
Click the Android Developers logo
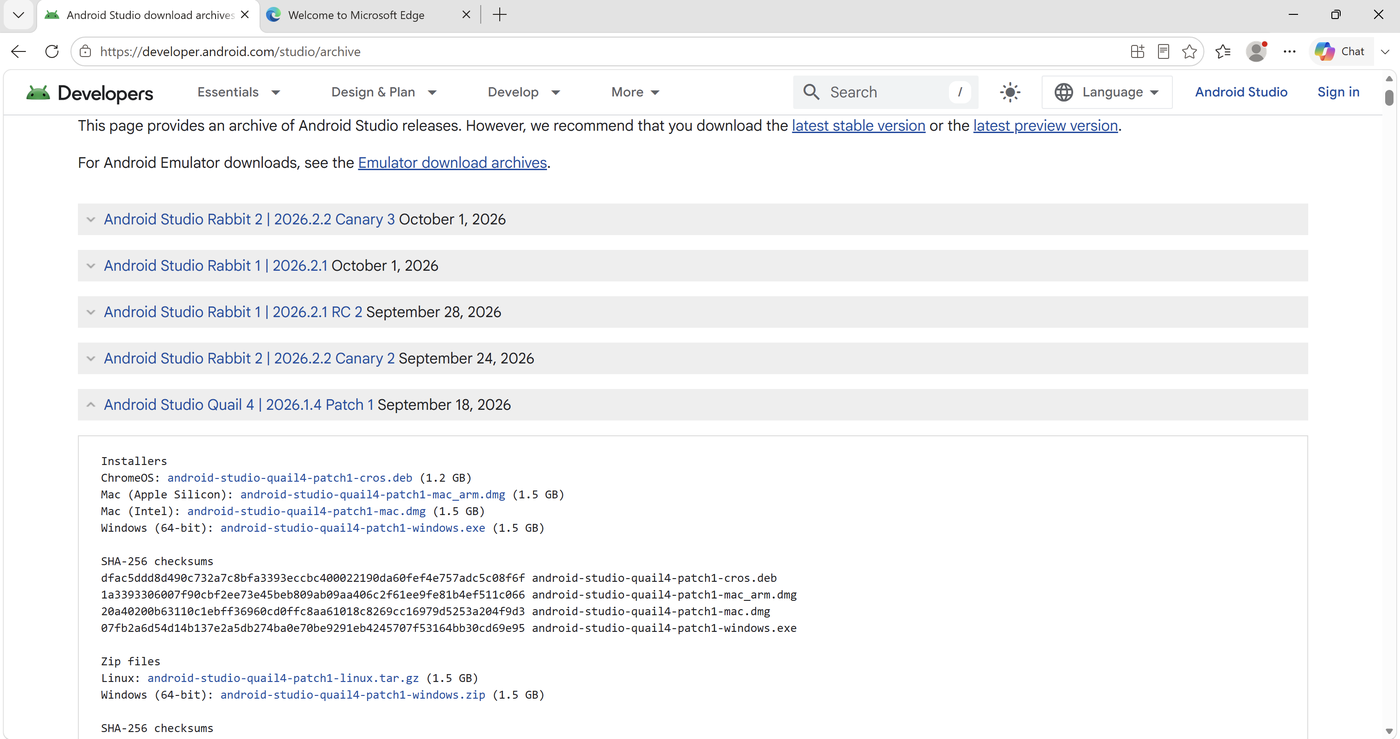click(90, 93)
